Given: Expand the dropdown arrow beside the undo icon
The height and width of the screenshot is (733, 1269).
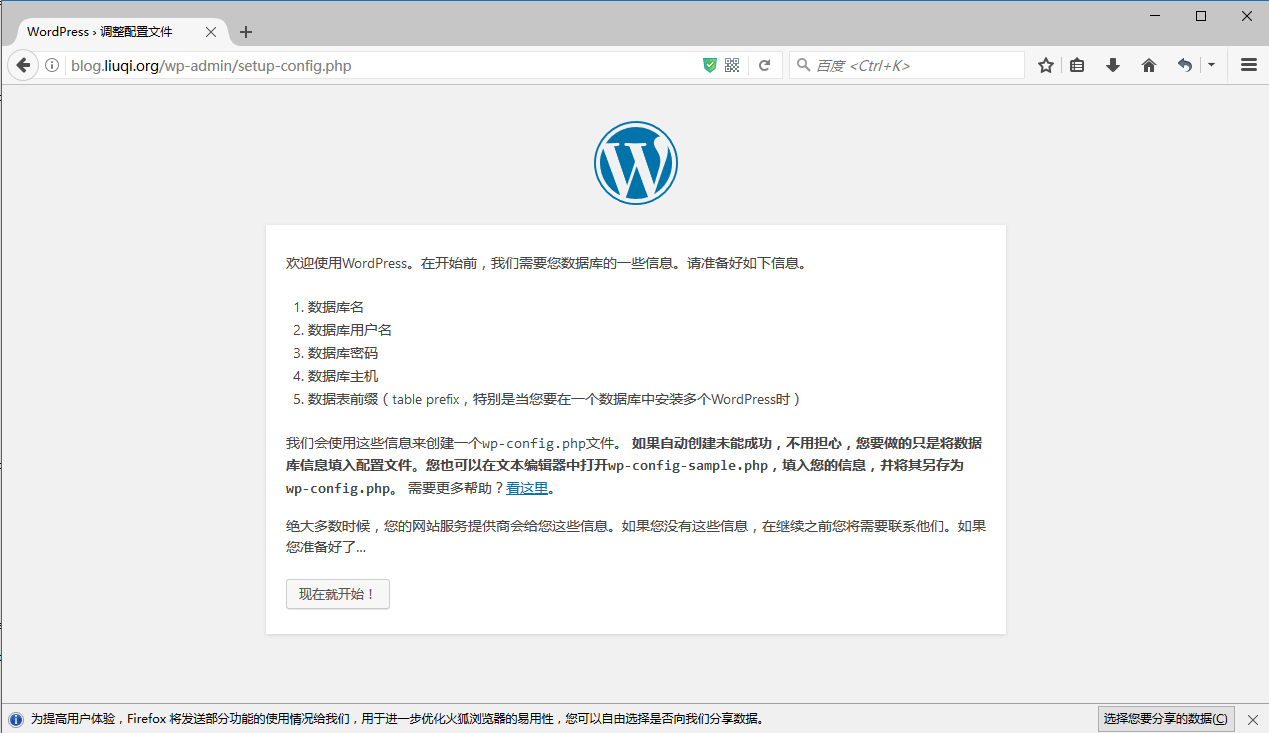Looking at the screenshot, I should pos(1211,65).
